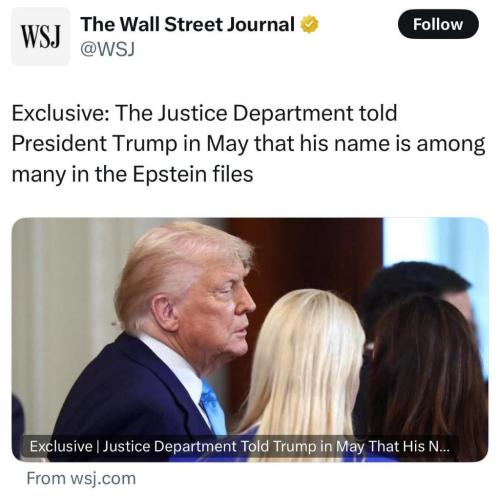Open the "From wsj.com" source link
The image size is (500, 497).
pyautogui.click(x=81, y=479)
